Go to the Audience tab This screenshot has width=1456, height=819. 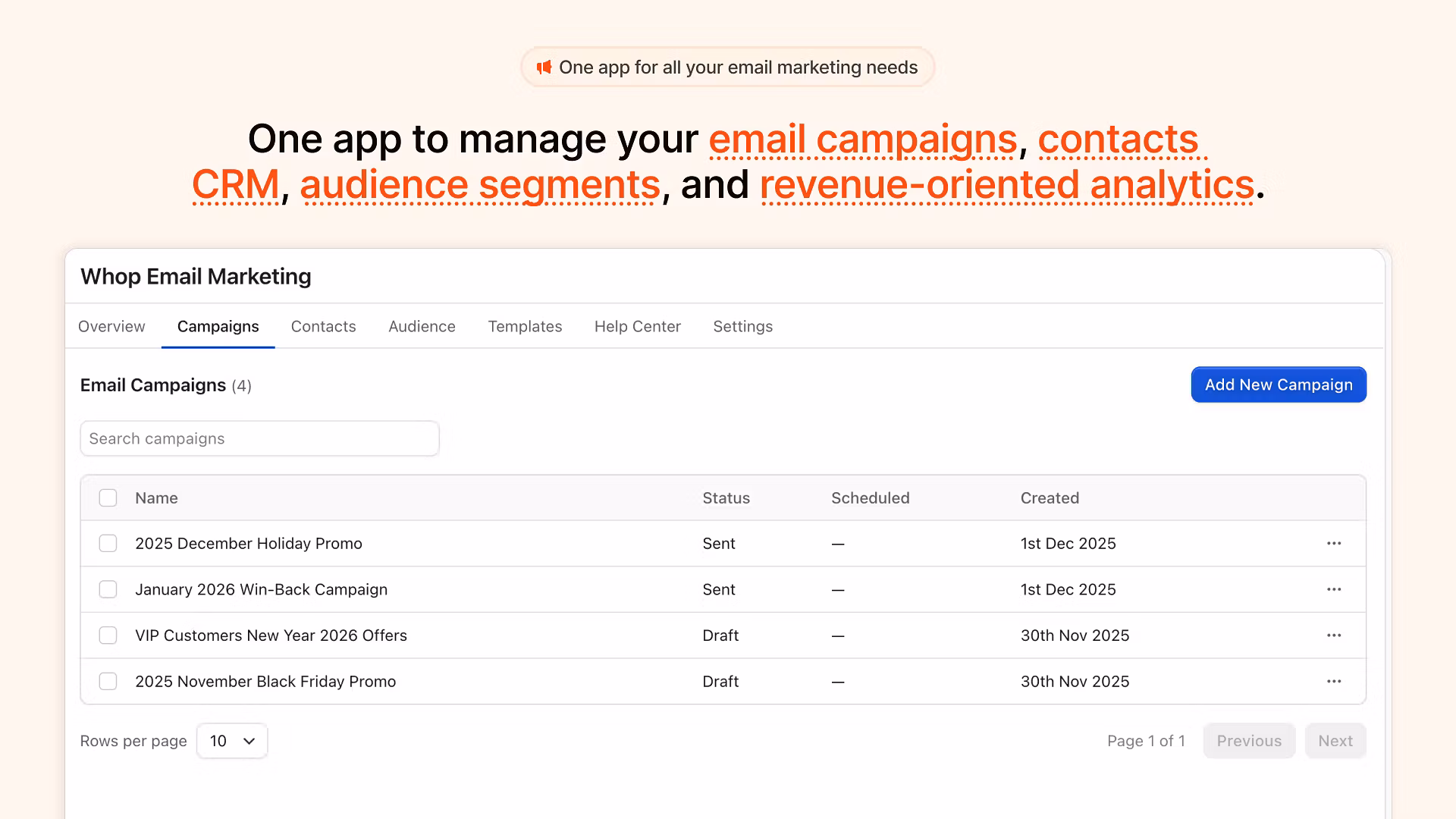tap(422, 327)
